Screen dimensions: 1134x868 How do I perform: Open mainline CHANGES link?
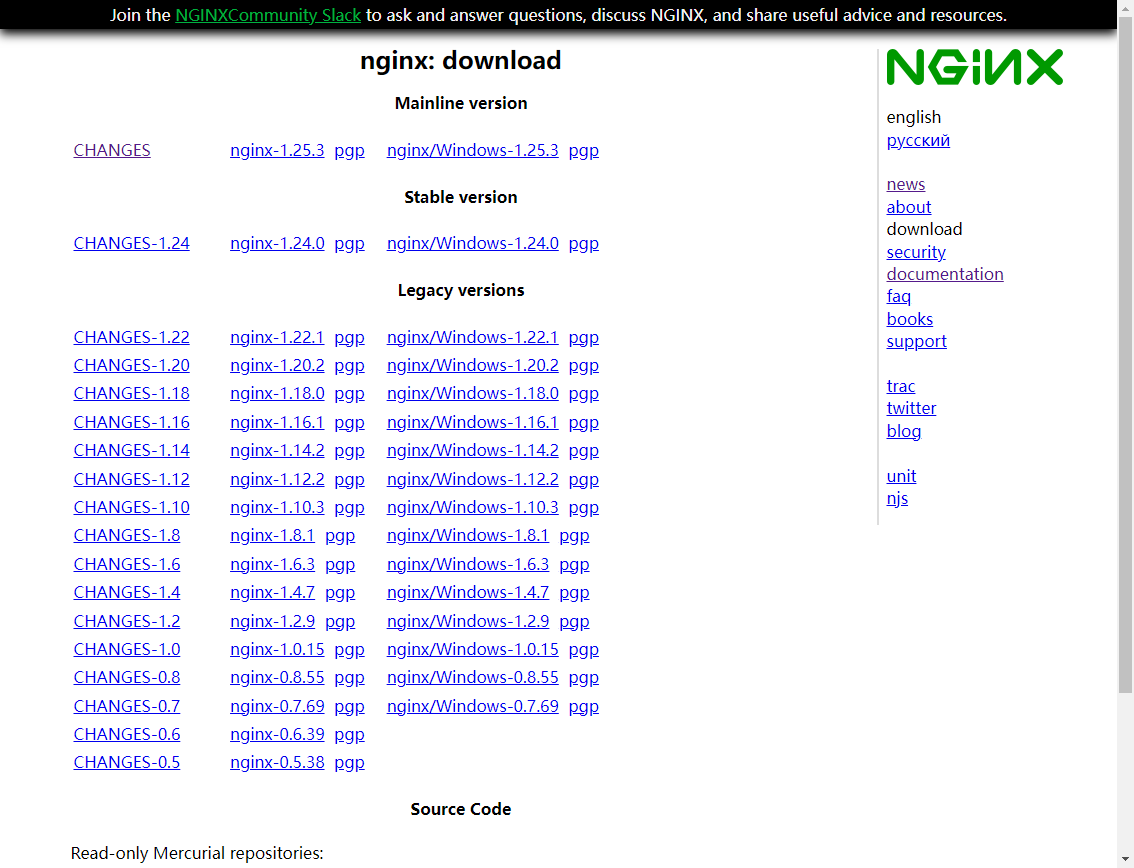pyautogui.click(x=112, y=150)
